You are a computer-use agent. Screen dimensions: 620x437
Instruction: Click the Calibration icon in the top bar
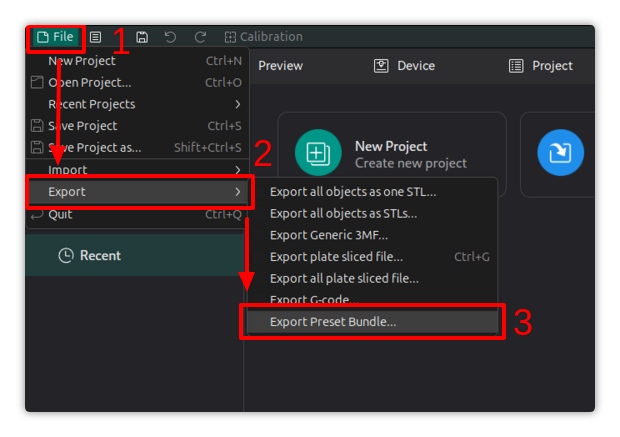[230, 37]
